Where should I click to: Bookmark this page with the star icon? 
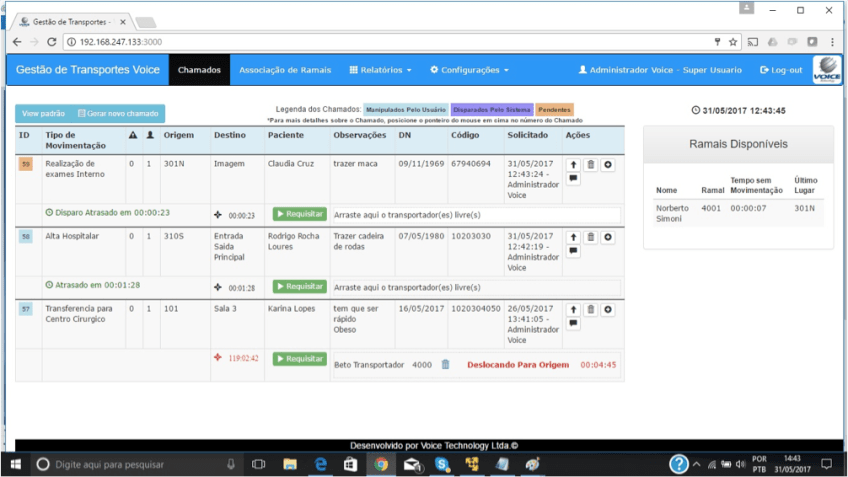pyautogui.click(x=733, y=42)
